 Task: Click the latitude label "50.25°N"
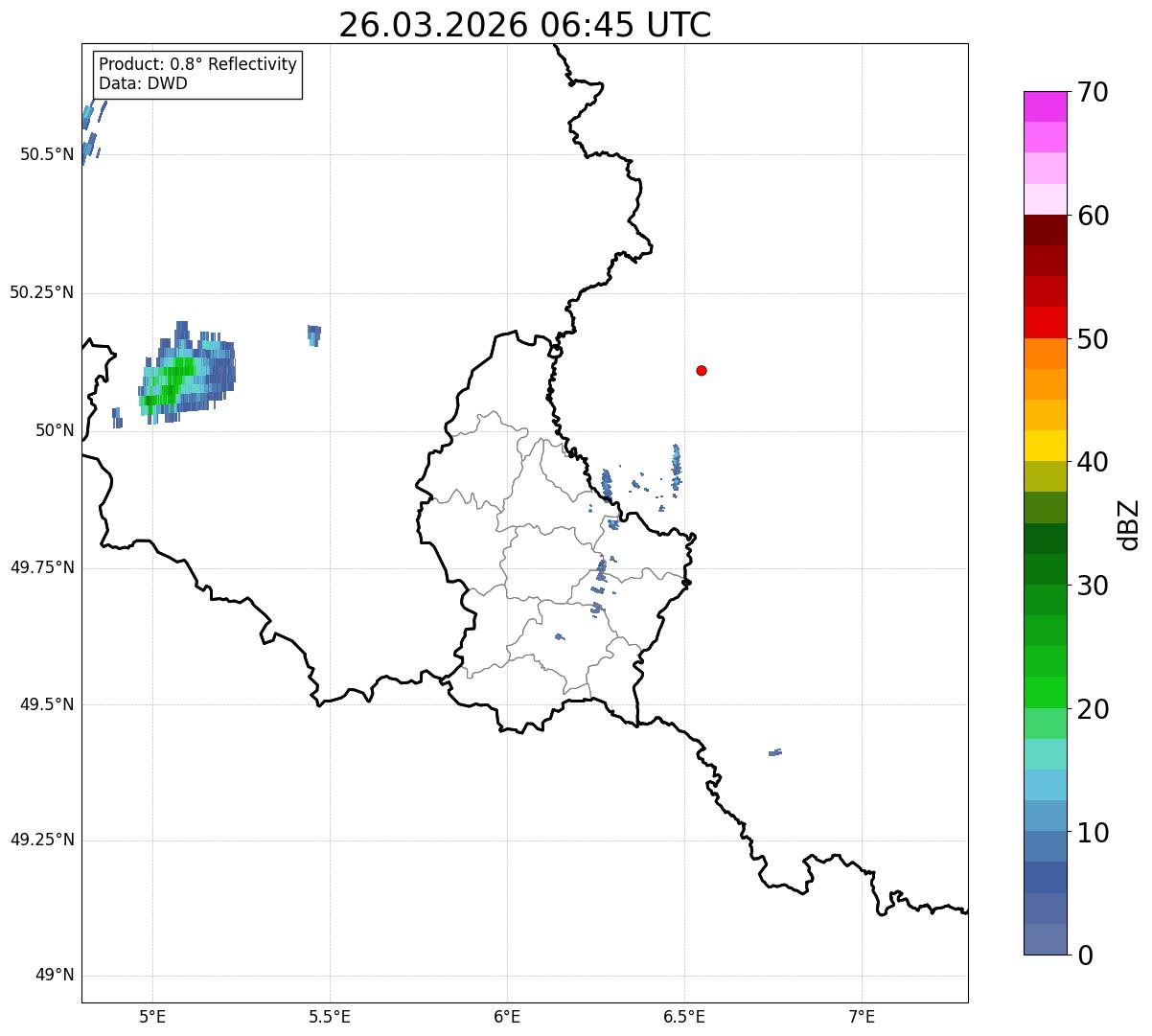(42, 292)
